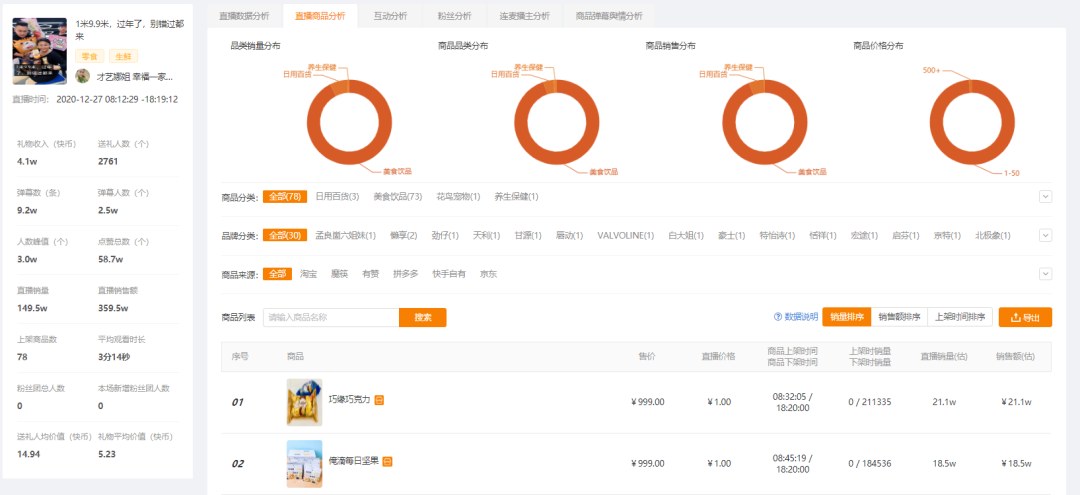Open the 商品弹幕舆情分析 tab

[608, 16]
